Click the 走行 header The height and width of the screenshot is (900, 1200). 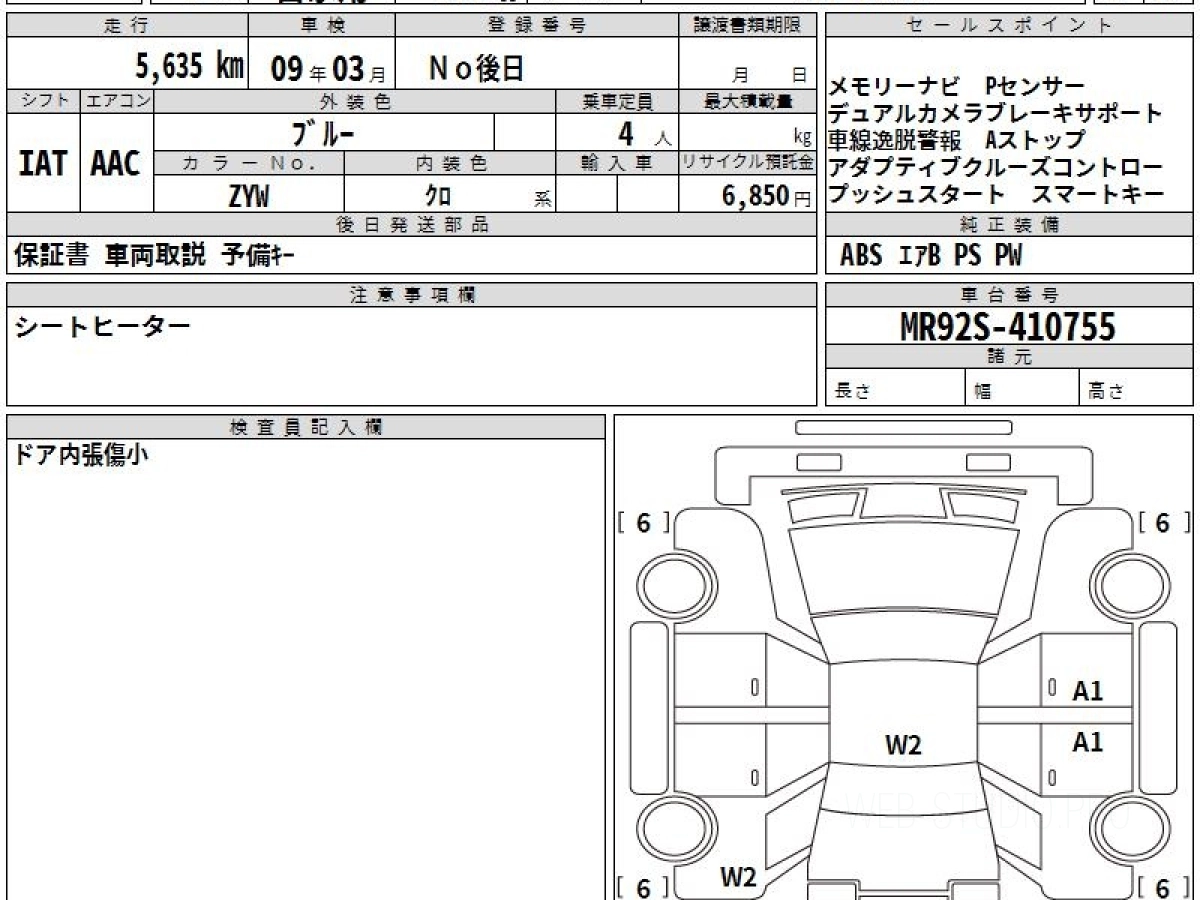click(126, 26)
